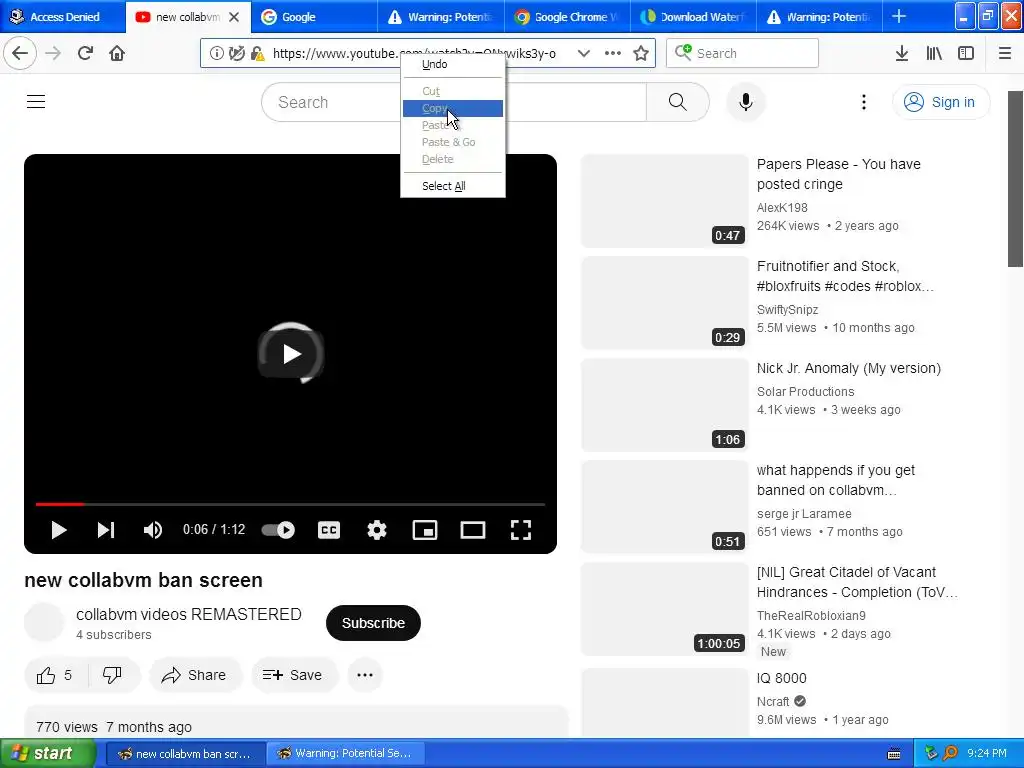
Task: Switch to the Download Waterfox tab
Action: (x=694, y=17)
